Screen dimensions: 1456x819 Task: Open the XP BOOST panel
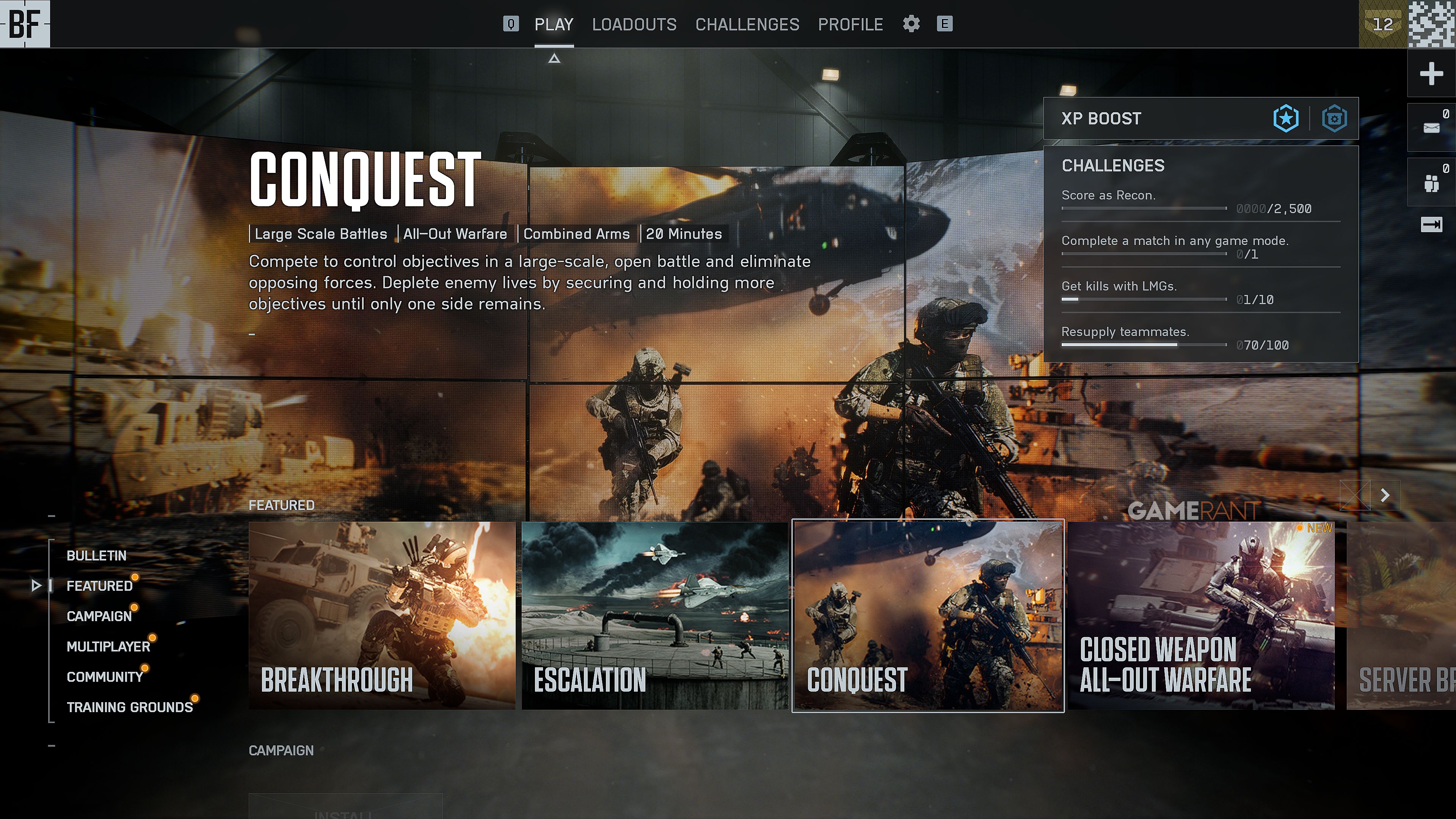coord(1201,119)
